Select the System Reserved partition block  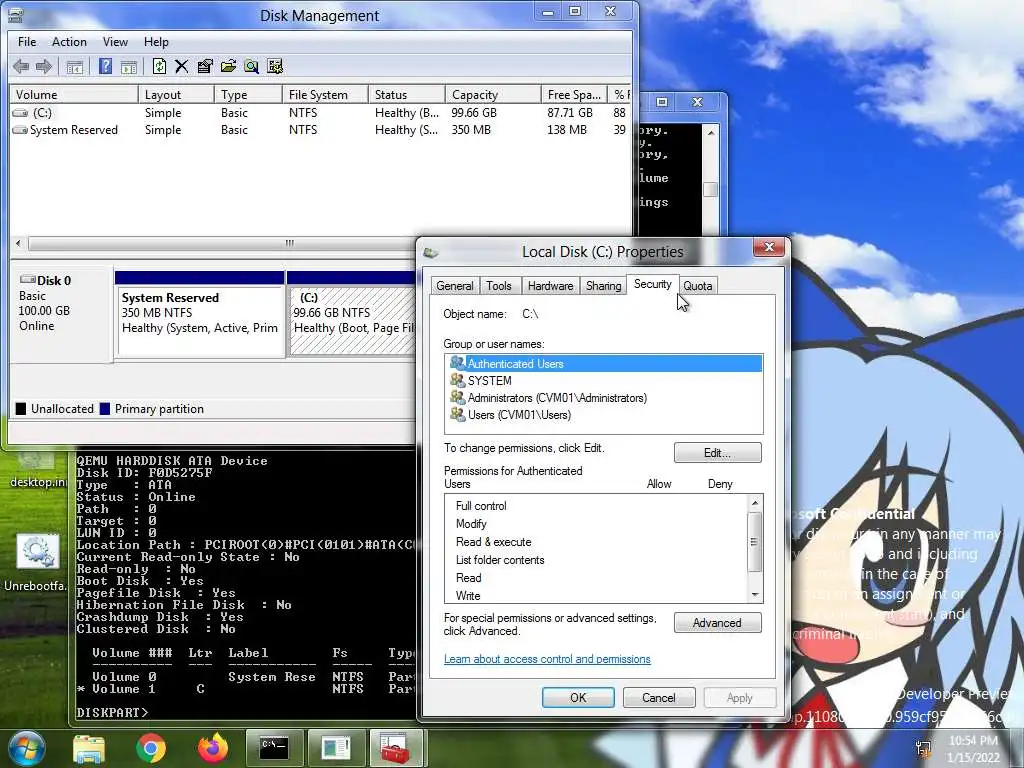[x=200, y=320]
